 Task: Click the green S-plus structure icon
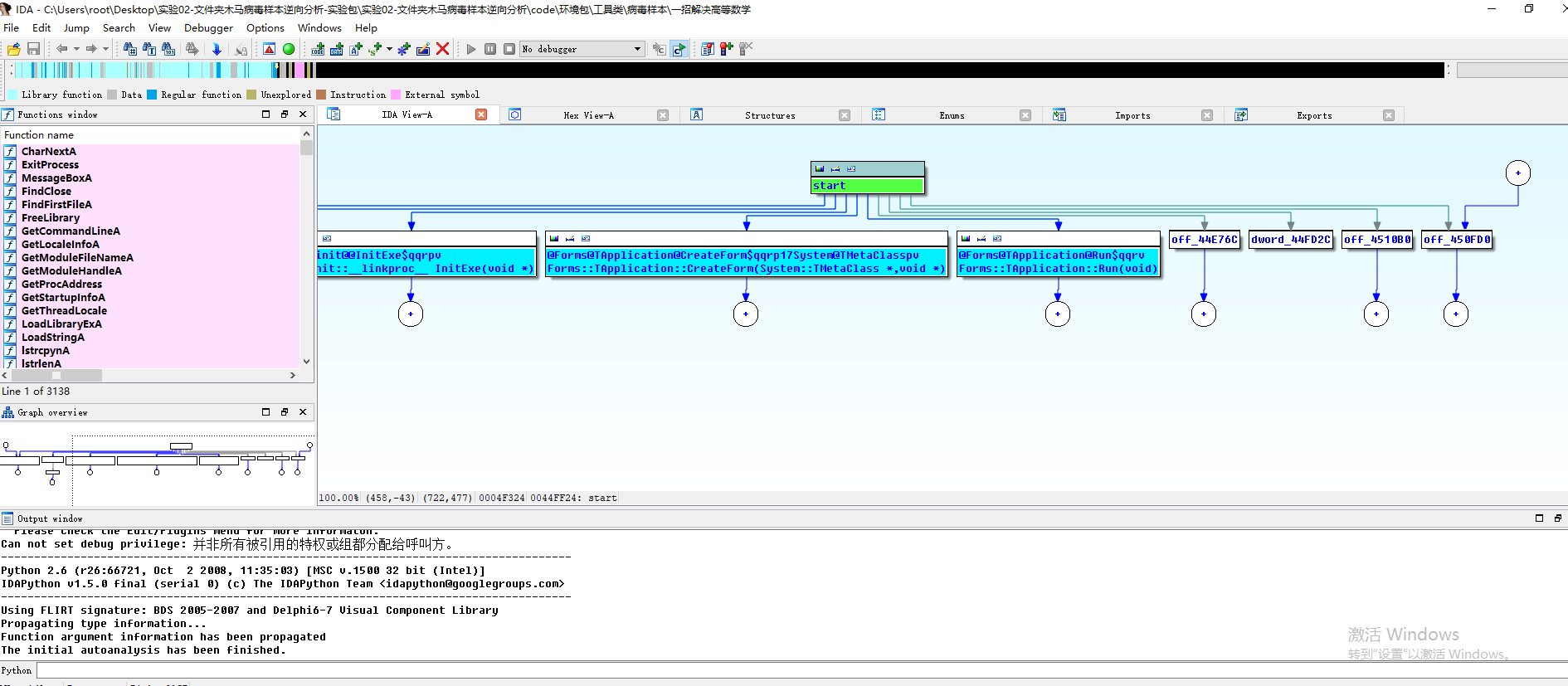click(x=375, y=49)
